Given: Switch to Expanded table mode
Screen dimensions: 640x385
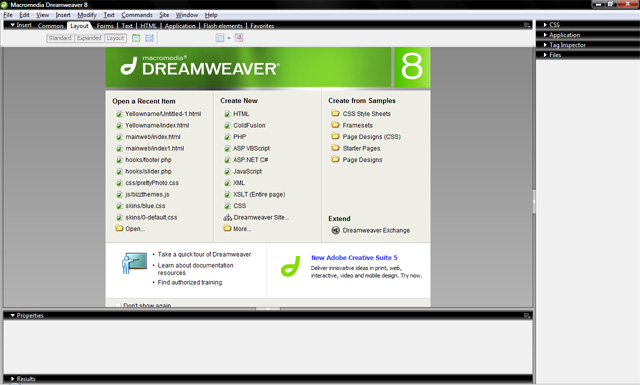Looking at the screenshot, I should click(89, 38).
